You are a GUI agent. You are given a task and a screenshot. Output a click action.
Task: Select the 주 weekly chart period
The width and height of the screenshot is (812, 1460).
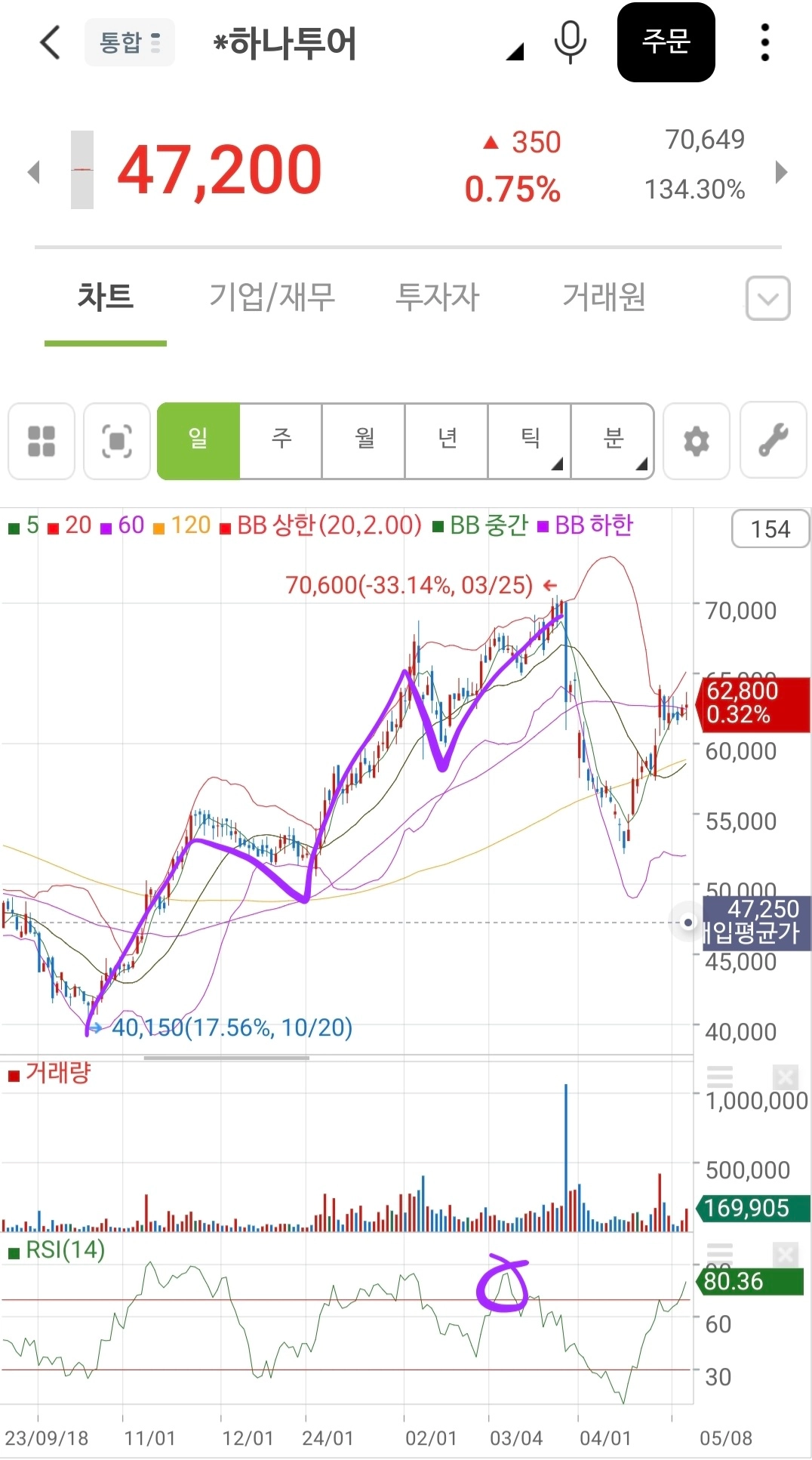pyautogui.click(x=281, y=441)
